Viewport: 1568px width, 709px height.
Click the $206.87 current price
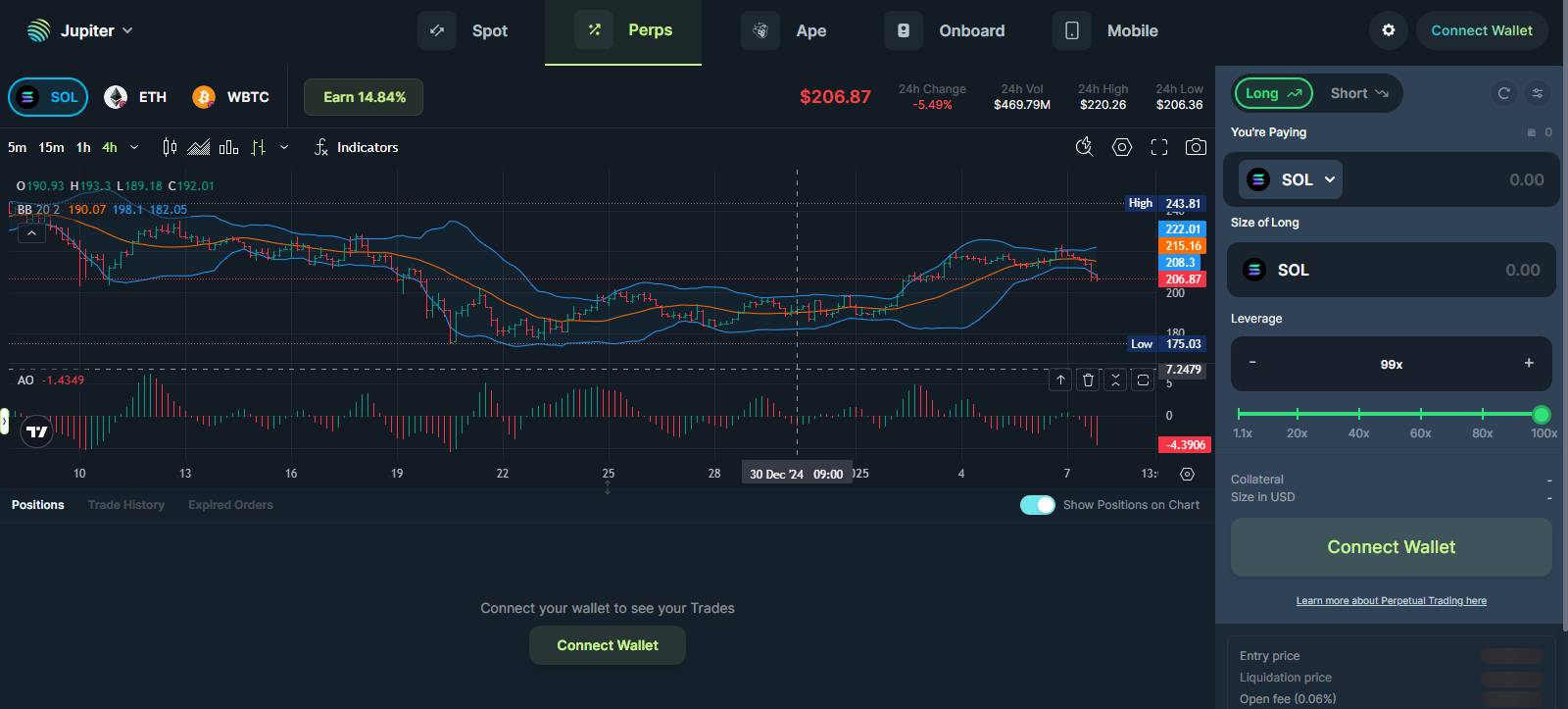(x=835, y=97)
